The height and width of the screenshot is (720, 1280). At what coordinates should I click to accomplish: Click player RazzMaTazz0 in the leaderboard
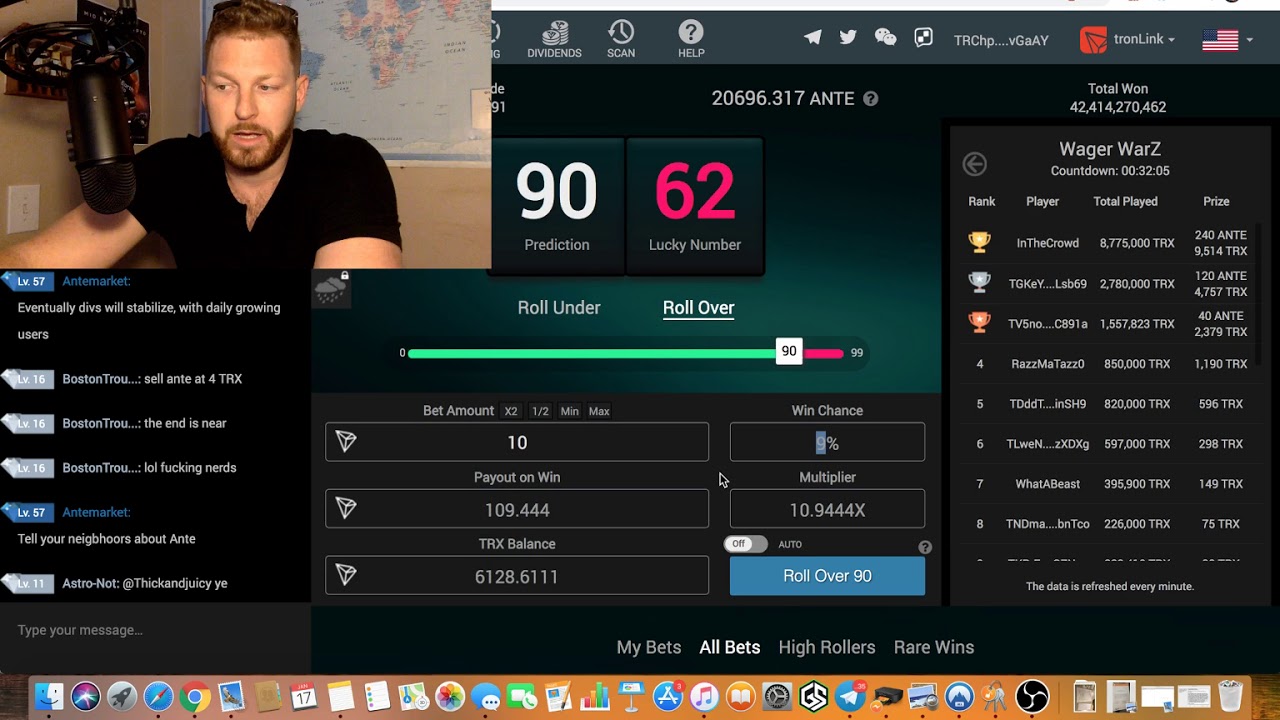coord(1047,364)
